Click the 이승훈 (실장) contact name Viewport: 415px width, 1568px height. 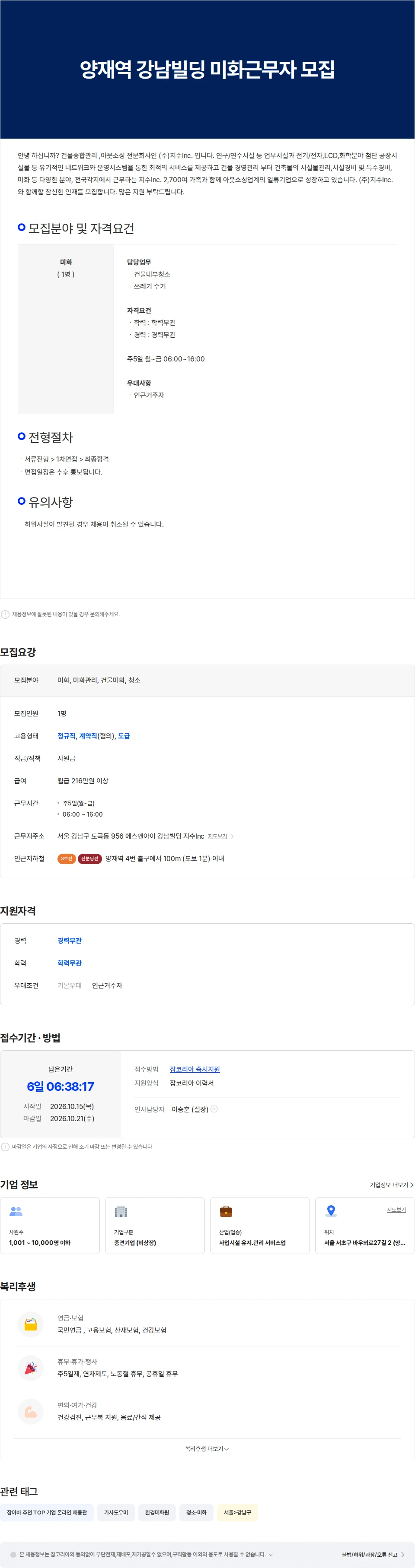(189, 1110)
